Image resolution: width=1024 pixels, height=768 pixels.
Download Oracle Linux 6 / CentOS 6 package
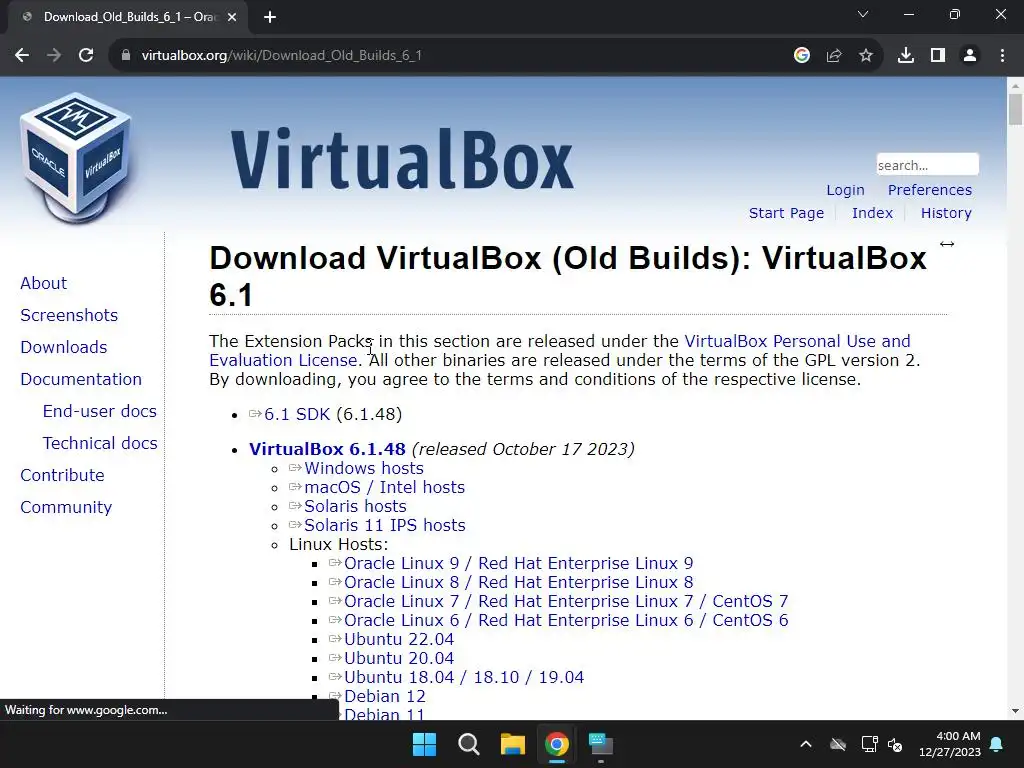click(566, 620)
